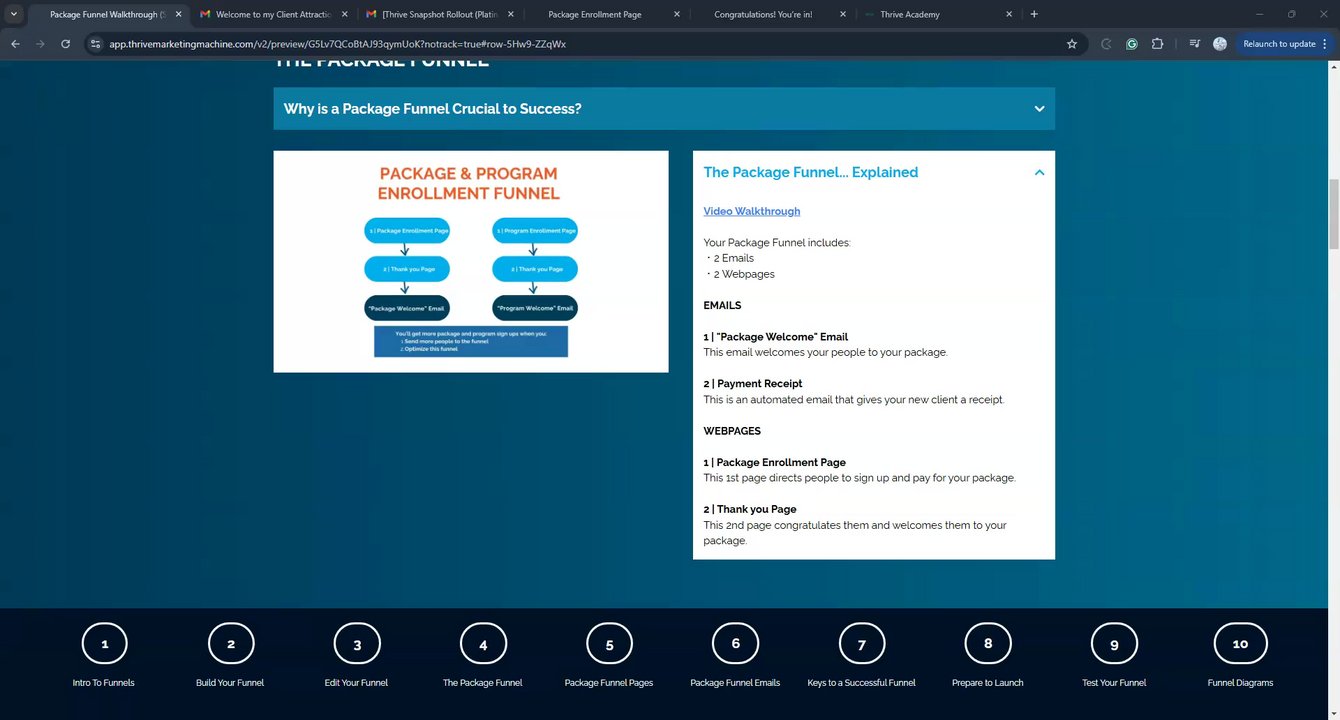Image resolution: width=1340 pixels, height=720 pixels.
Task: Open step 6 Package Funnel Emails circle
Action: 735,644
